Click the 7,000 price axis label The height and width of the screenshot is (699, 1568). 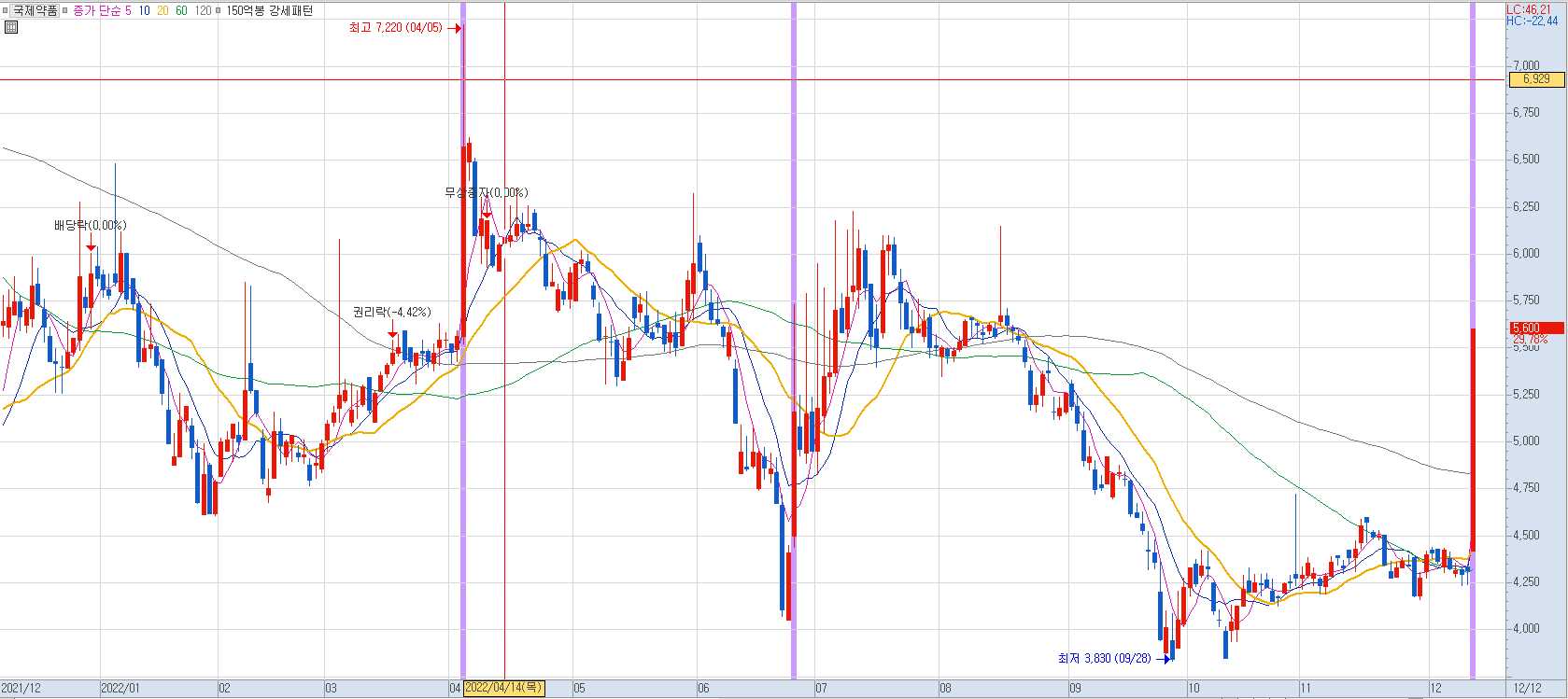(x=1526, y=66)
